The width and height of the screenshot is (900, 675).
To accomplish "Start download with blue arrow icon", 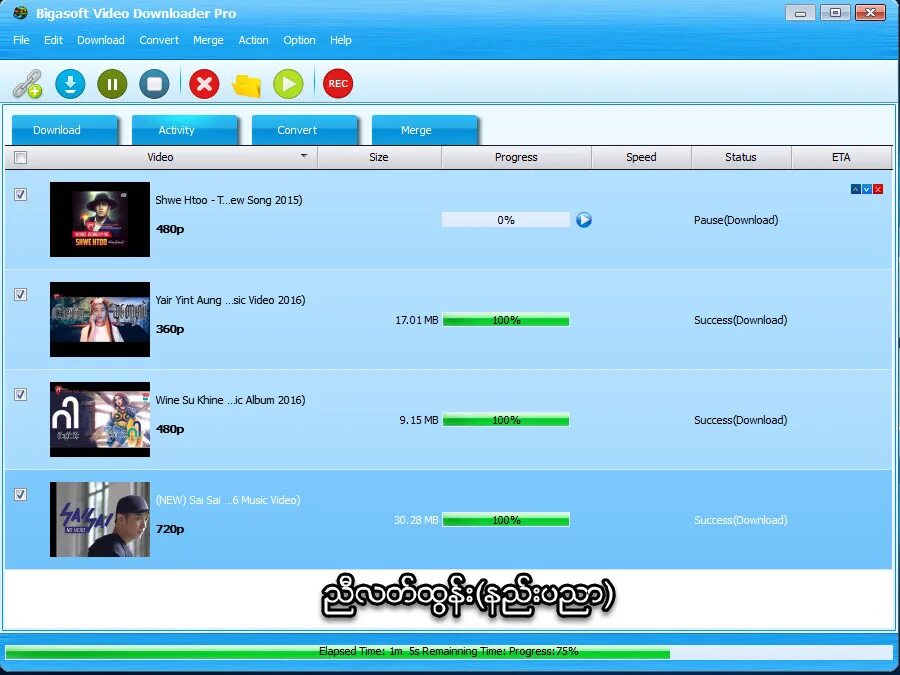I will point(70,84).
